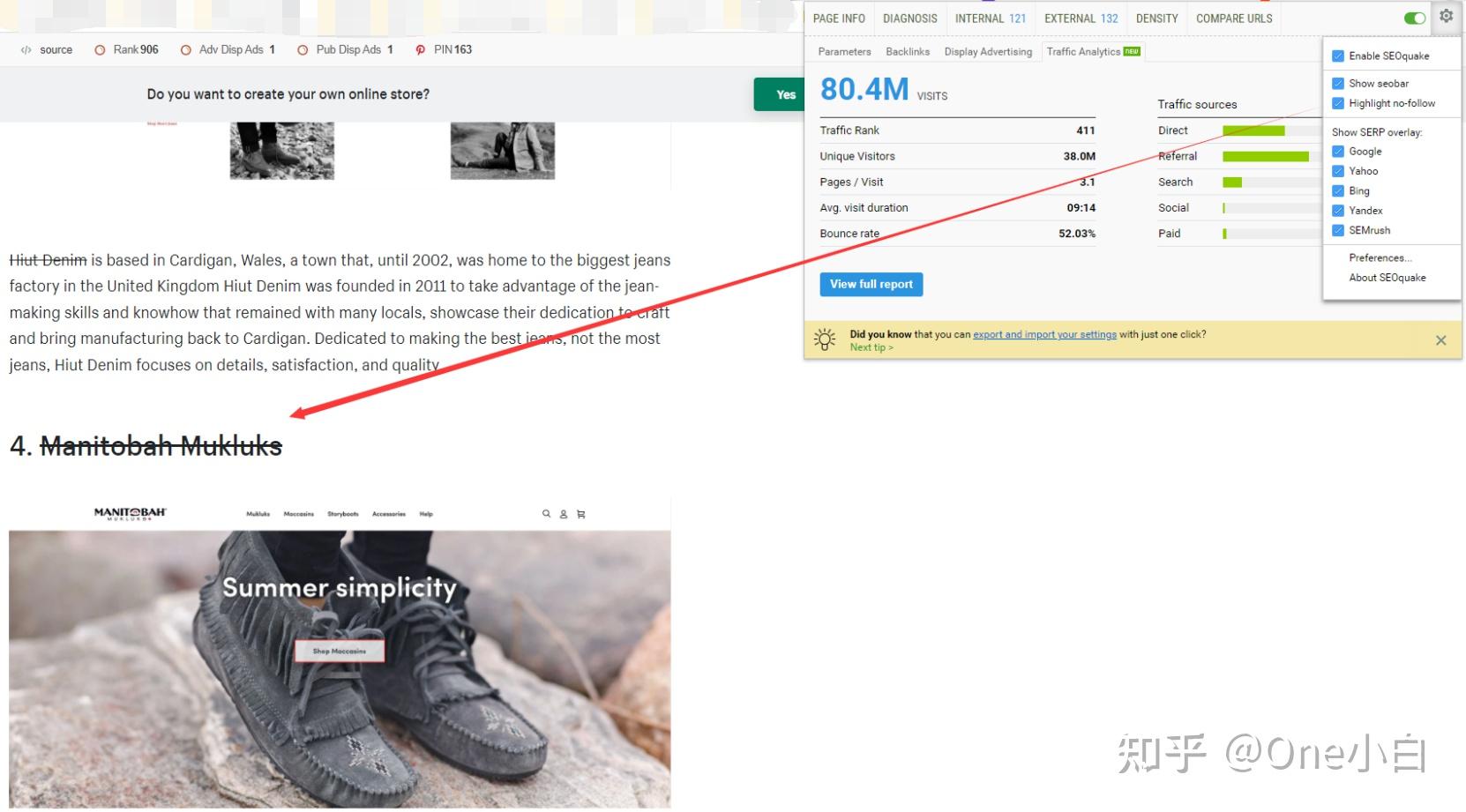1466x812 pixels.
Task: Click the Adv Disp Ads icon
Action: (183, 49)
